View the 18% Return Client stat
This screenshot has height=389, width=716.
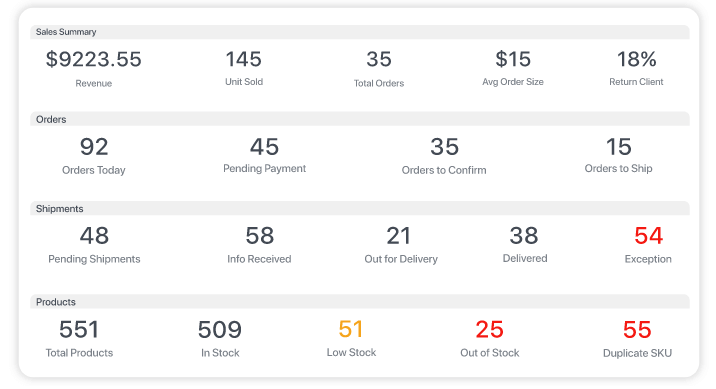tap(636, 68)
